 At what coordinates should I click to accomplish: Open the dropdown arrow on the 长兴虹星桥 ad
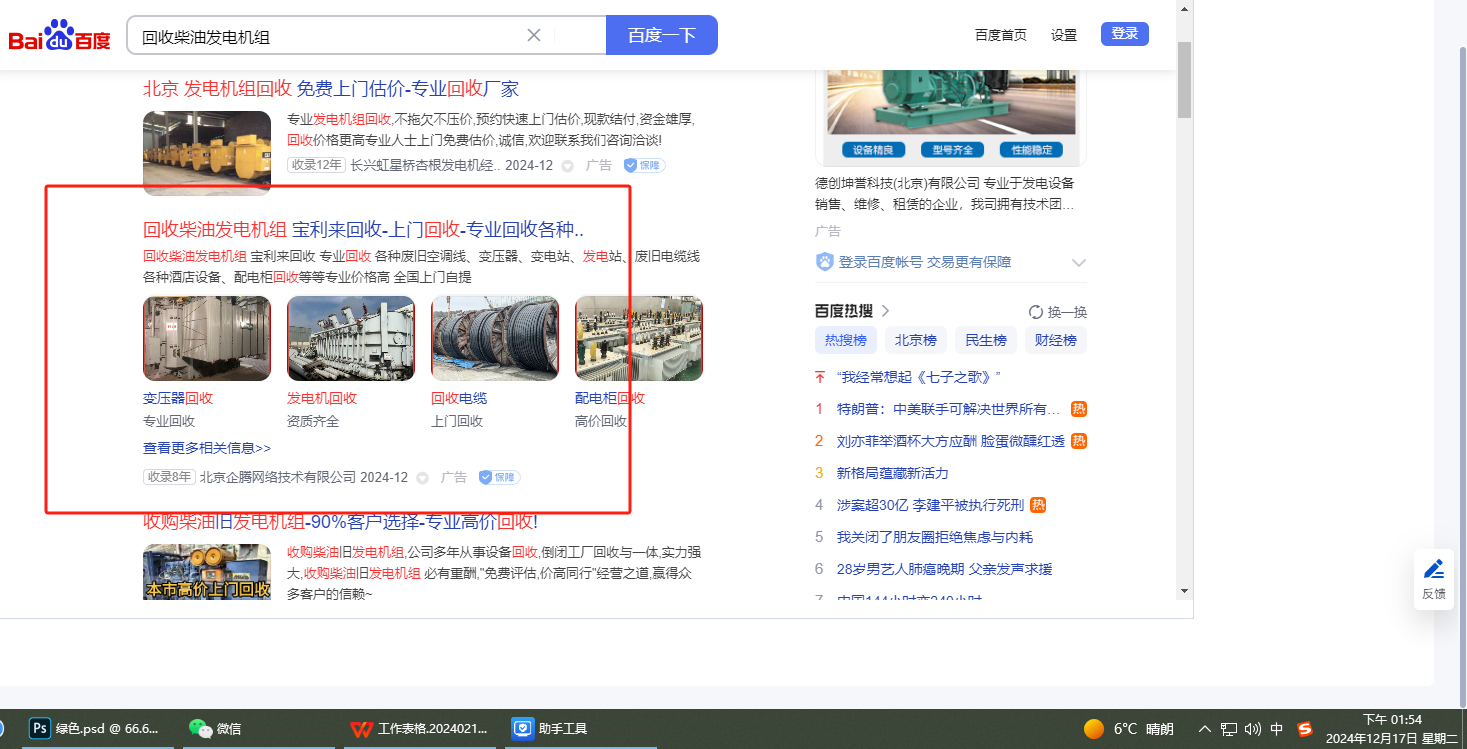tap(567, 166)
